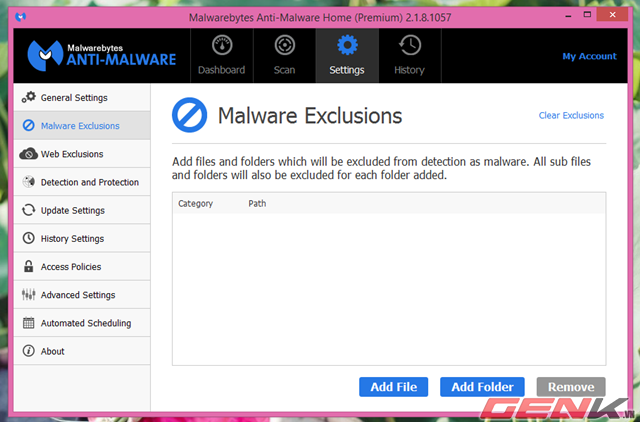
Task: Click the Automated Scheduling calendar icon
Action: 29,322
